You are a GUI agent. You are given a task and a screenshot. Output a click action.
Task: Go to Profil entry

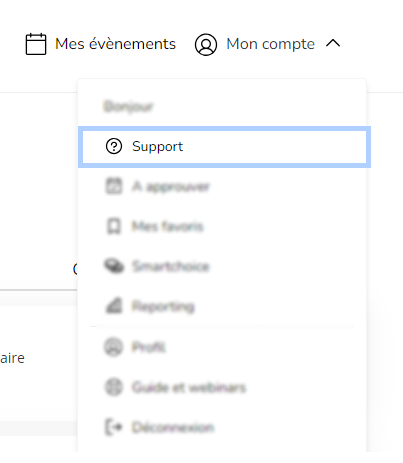point(149,347)
